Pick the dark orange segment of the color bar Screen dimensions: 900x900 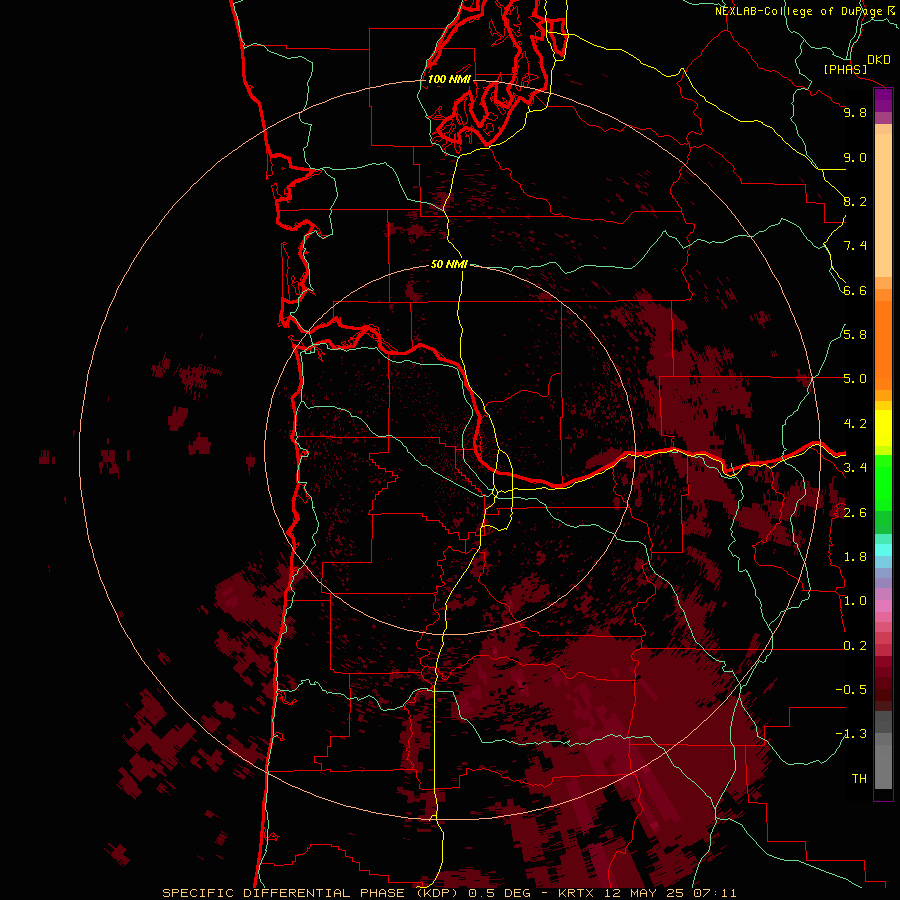click(x=883, y=345)
